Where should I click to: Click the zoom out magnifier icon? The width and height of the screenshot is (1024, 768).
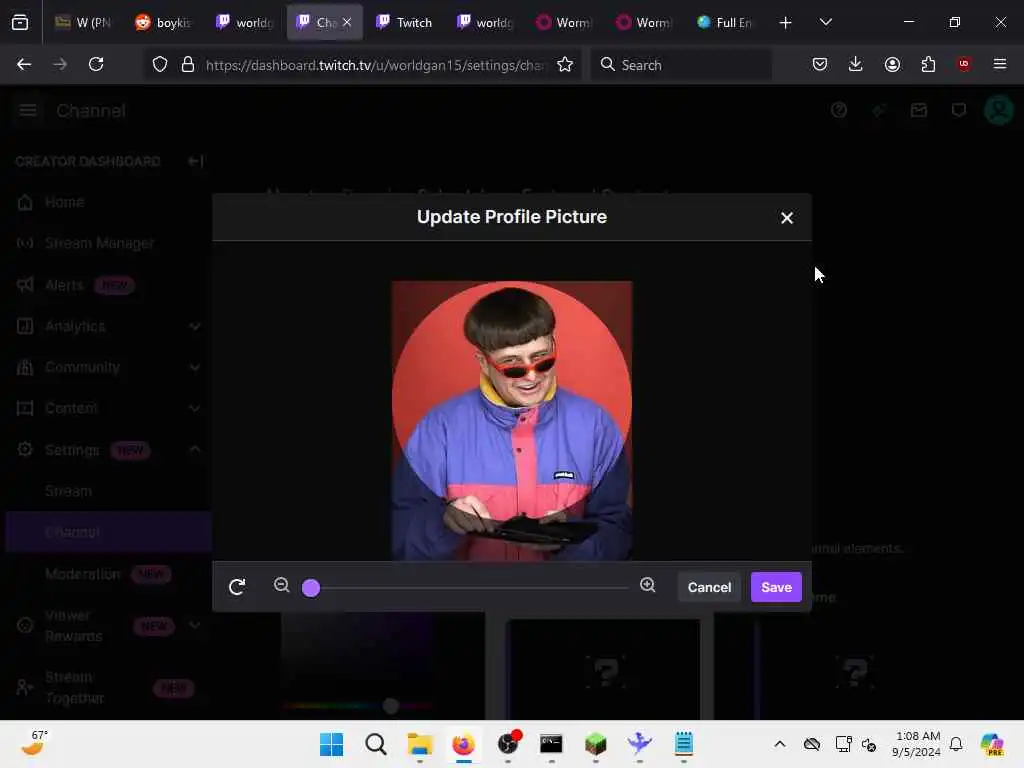[x=281, y=584]
